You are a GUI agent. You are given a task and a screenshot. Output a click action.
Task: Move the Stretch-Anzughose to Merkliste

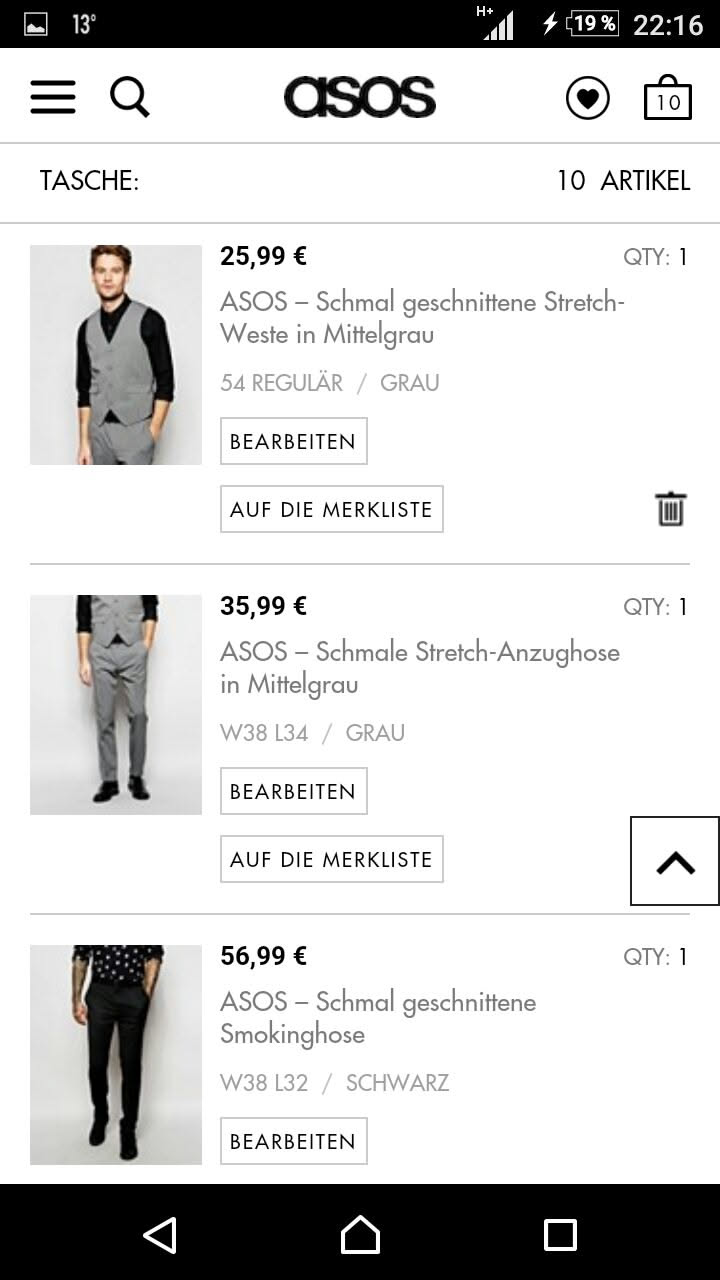(331, 859)
